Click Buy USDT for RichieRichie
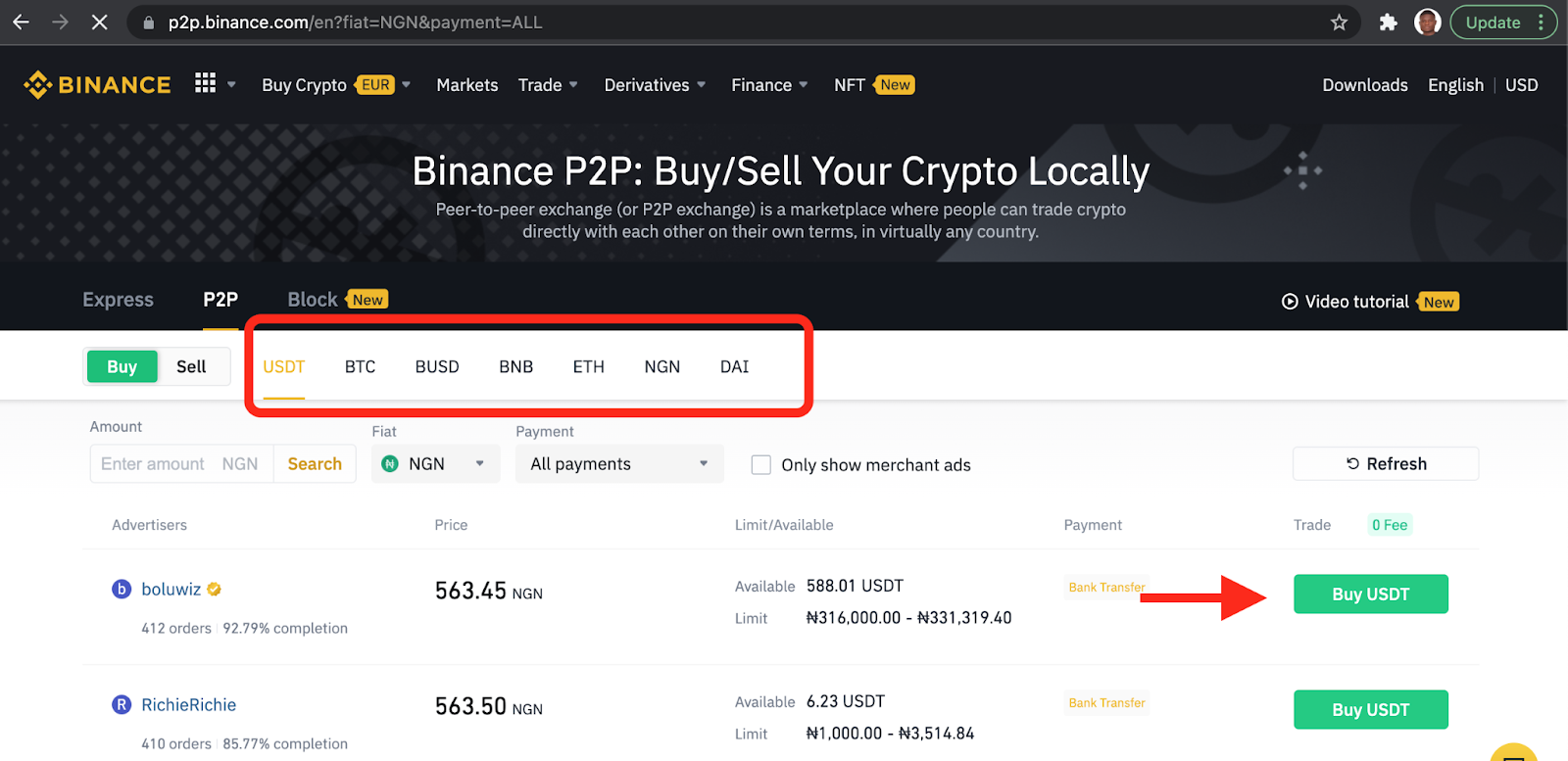The height and width of the screenshot is (761, 1568). tap(1370, 709)
